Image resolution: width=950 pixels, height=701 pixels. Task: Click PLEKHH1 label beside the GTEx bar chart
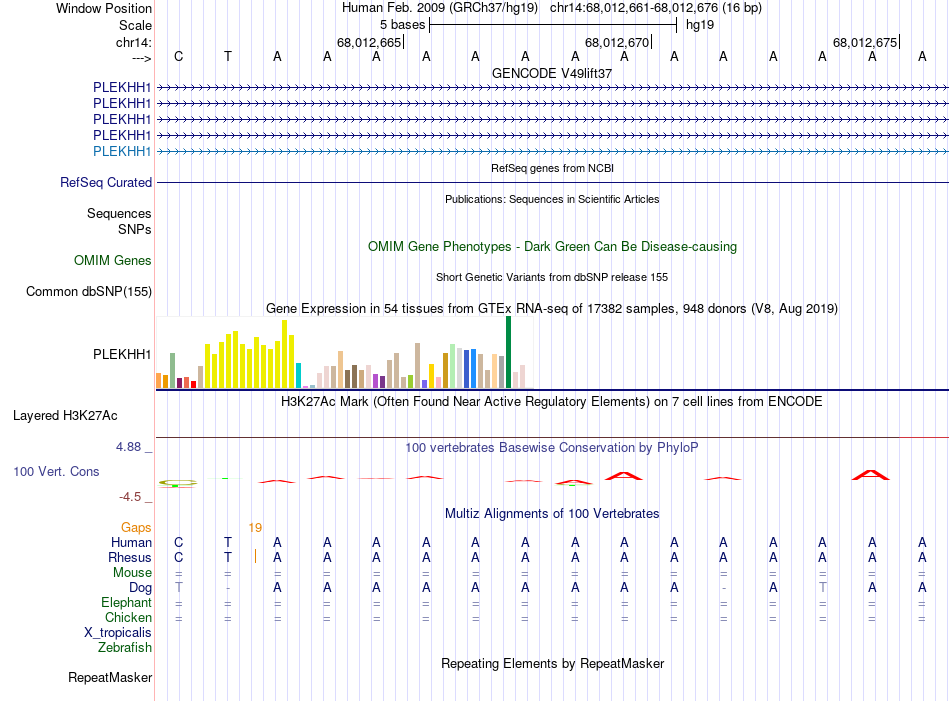tap(122, 354)
